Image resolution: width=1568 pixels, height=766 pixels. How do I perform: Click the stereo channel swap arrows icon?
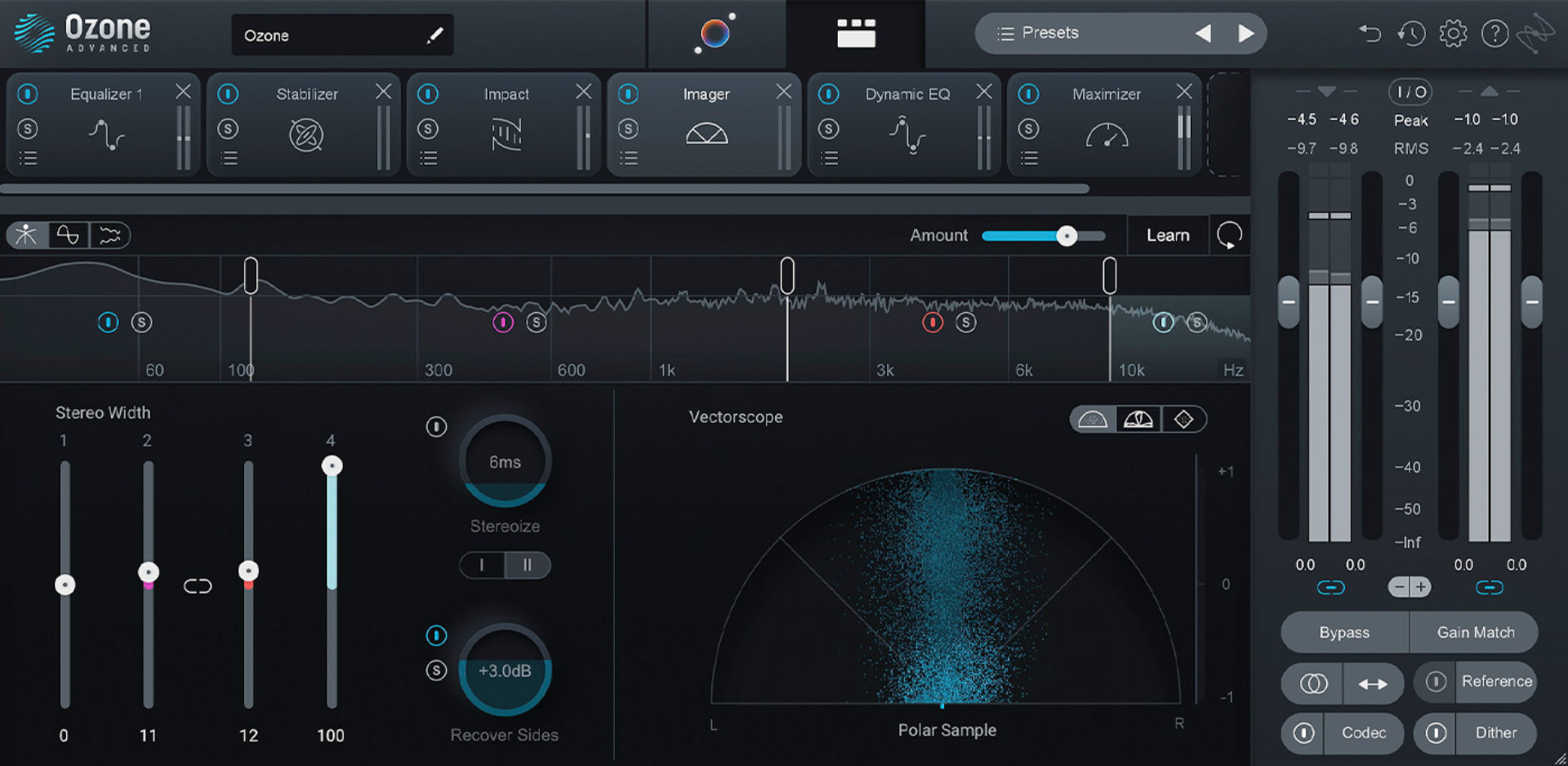(x=1373, y=684)
